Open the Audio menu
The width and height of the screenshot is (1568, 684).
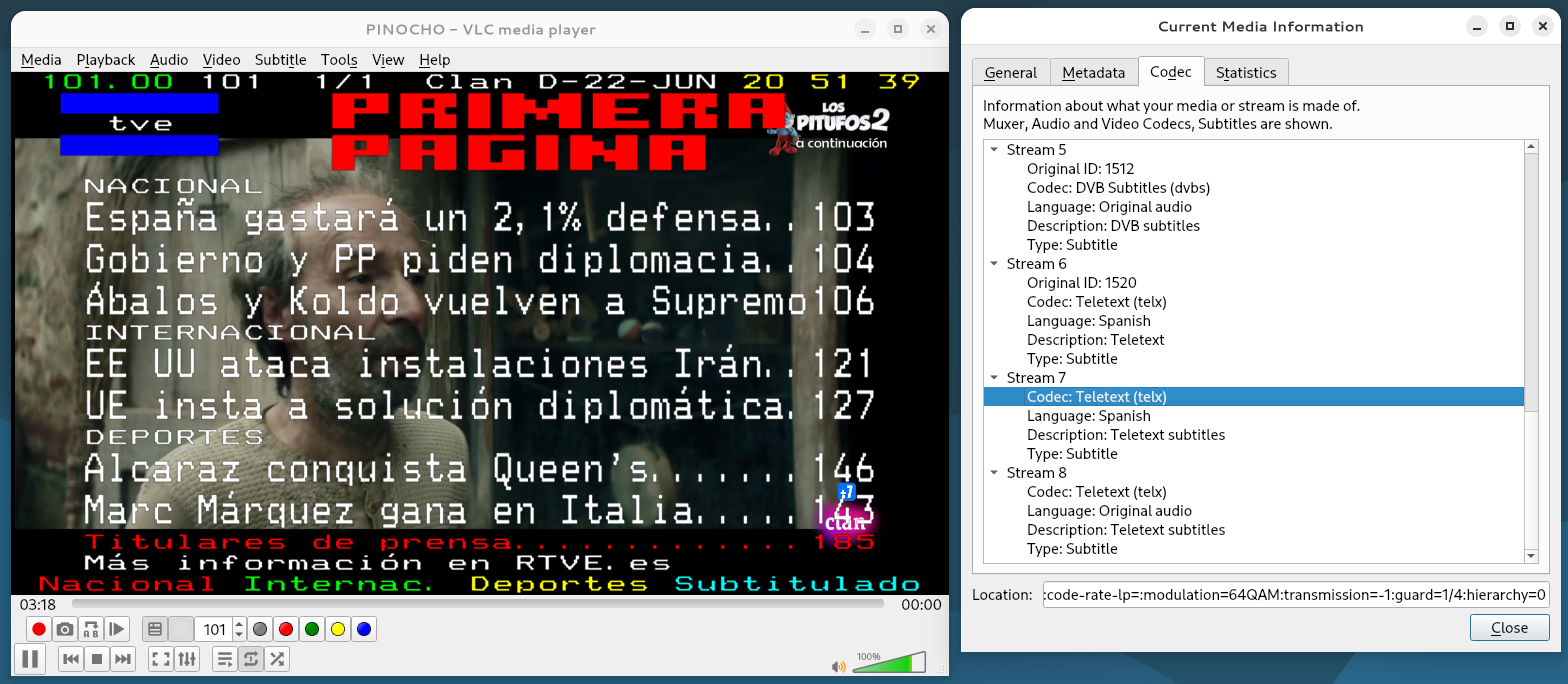coord(170,60)
